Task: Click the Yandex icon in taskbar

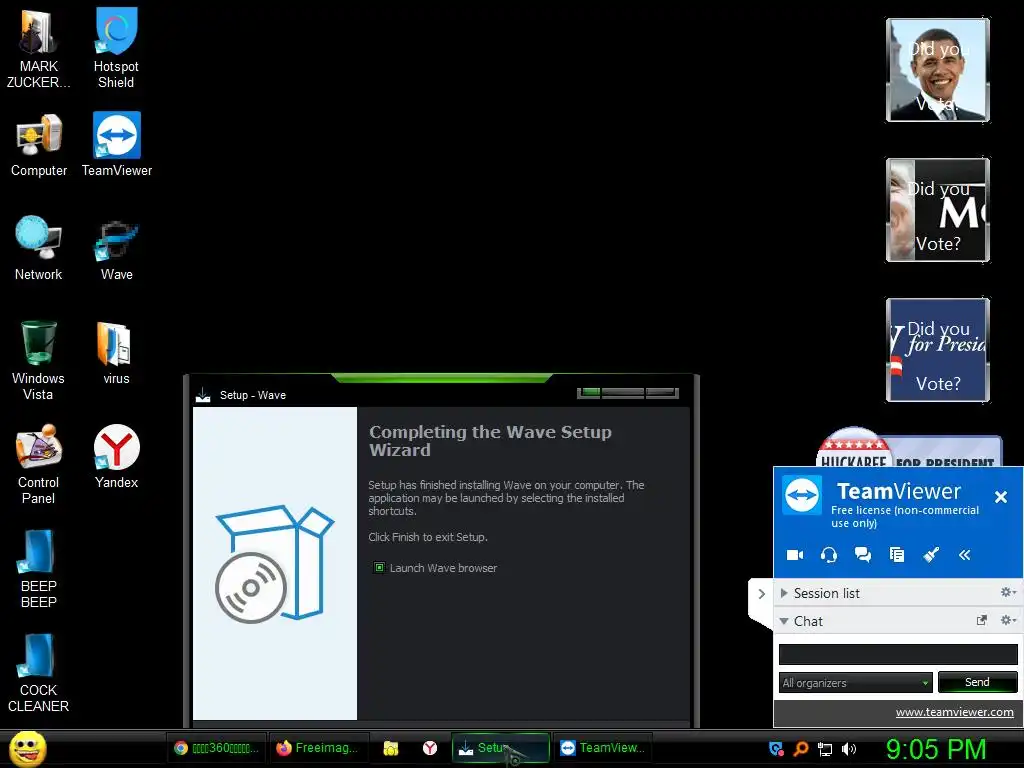Action: [430, 748]
